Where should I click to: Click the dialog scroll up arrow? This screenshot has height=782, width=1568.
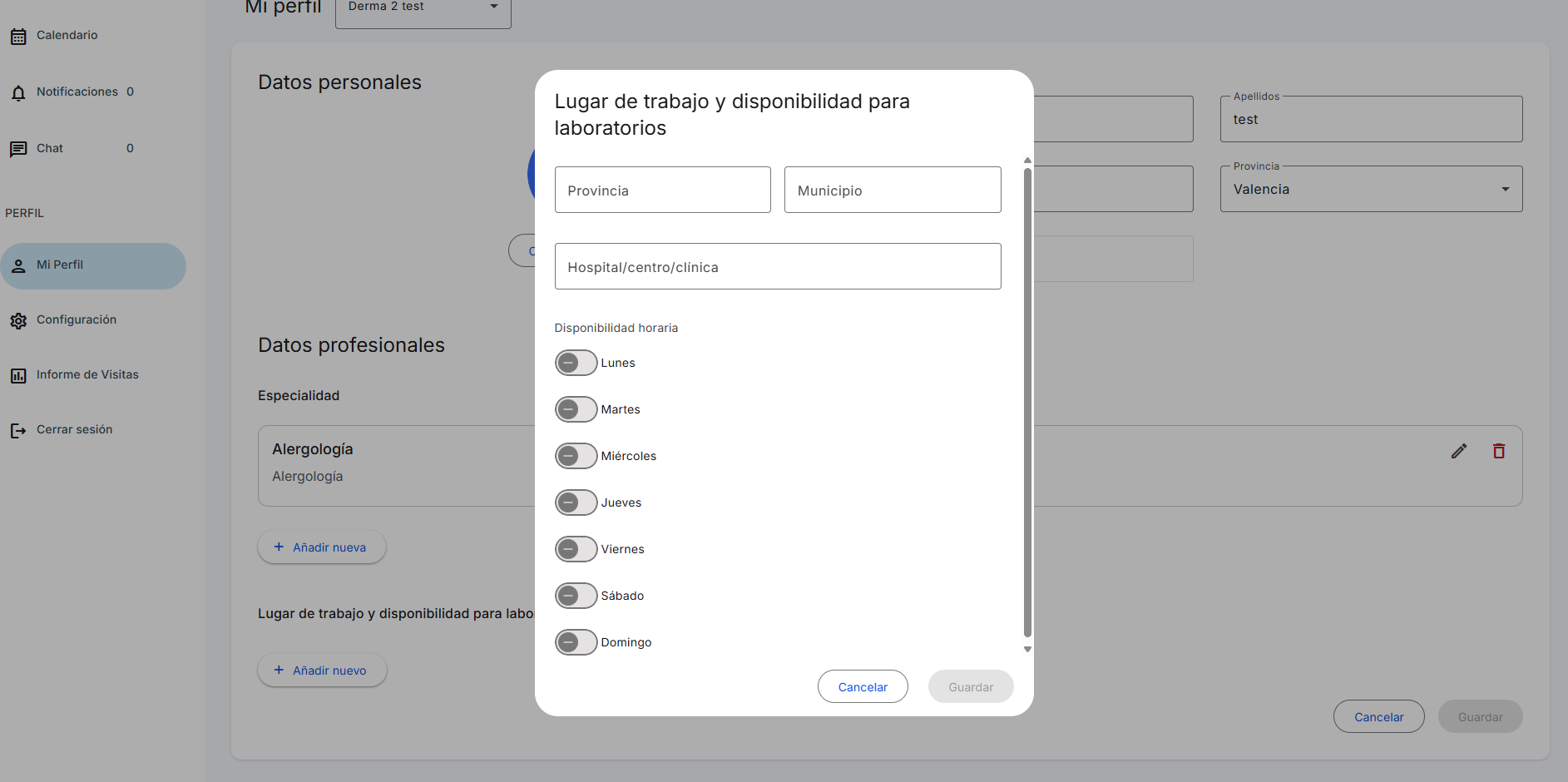[1027, 161]
